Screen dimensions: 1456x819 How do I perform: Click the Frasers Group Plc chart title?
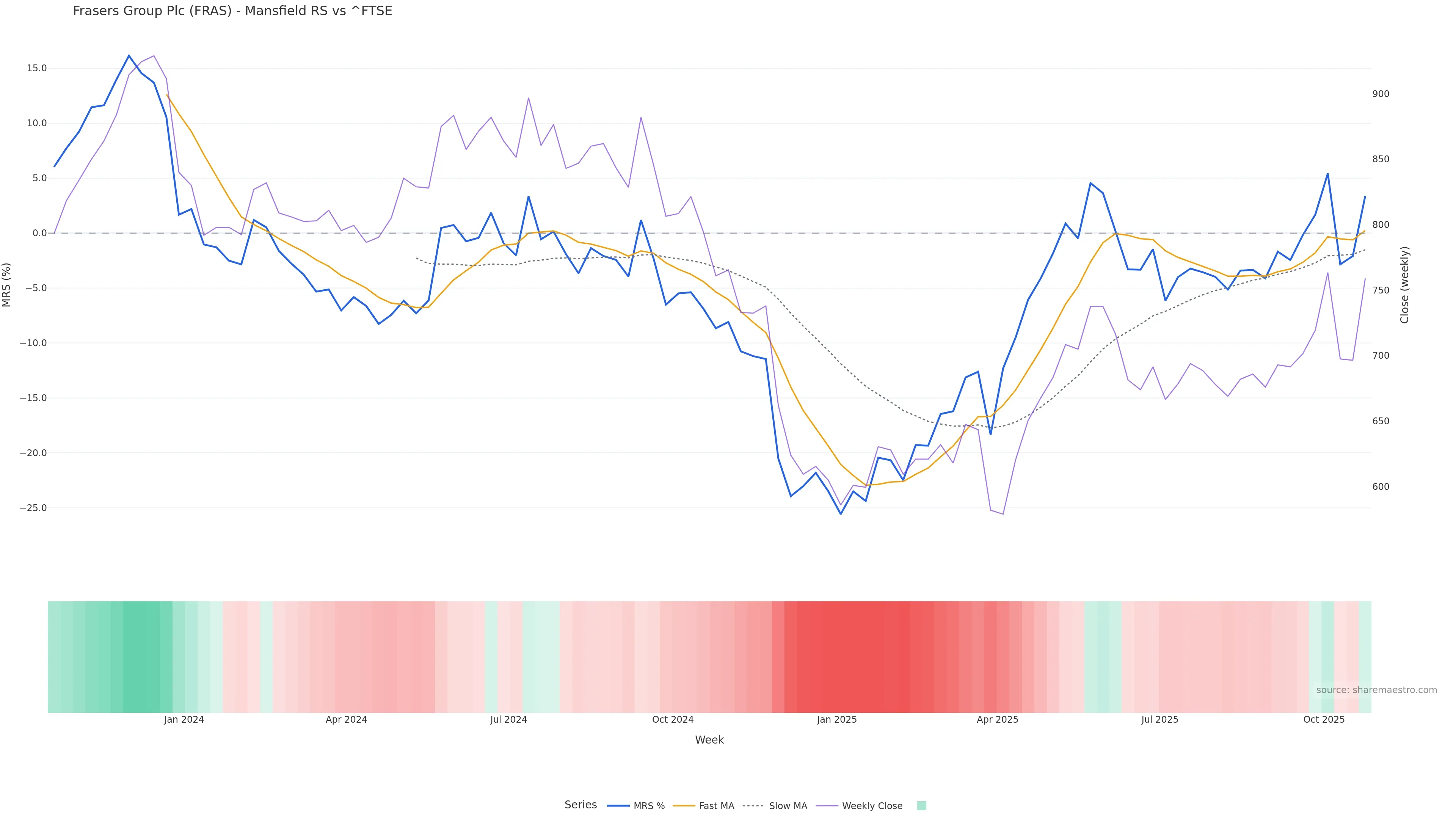pyautogui.click(x=232, y=11)
